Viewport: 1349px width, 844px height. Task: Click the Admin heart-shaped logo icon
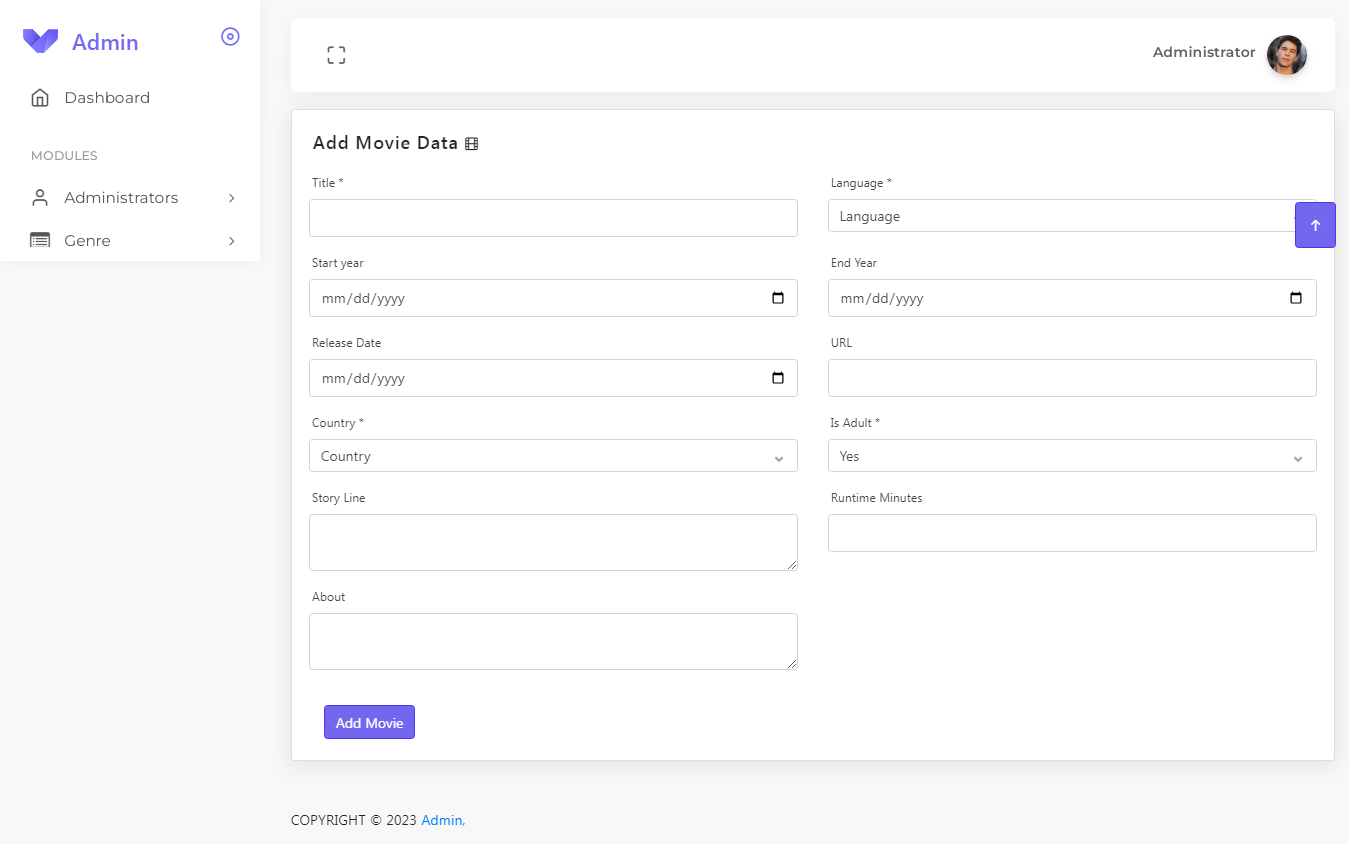[x=40, y=40]
